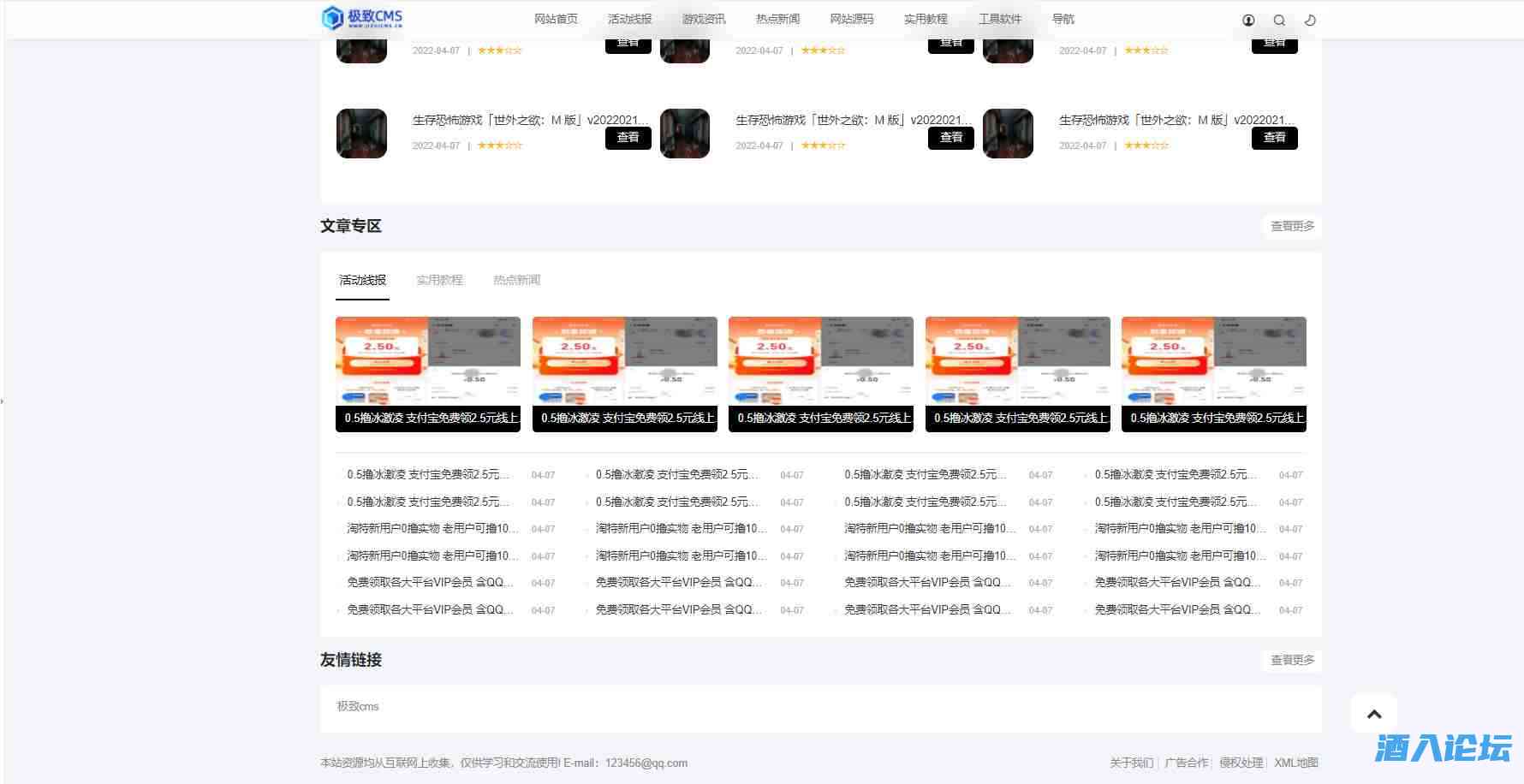Open the XML地图 footer link

point(1295,763)
